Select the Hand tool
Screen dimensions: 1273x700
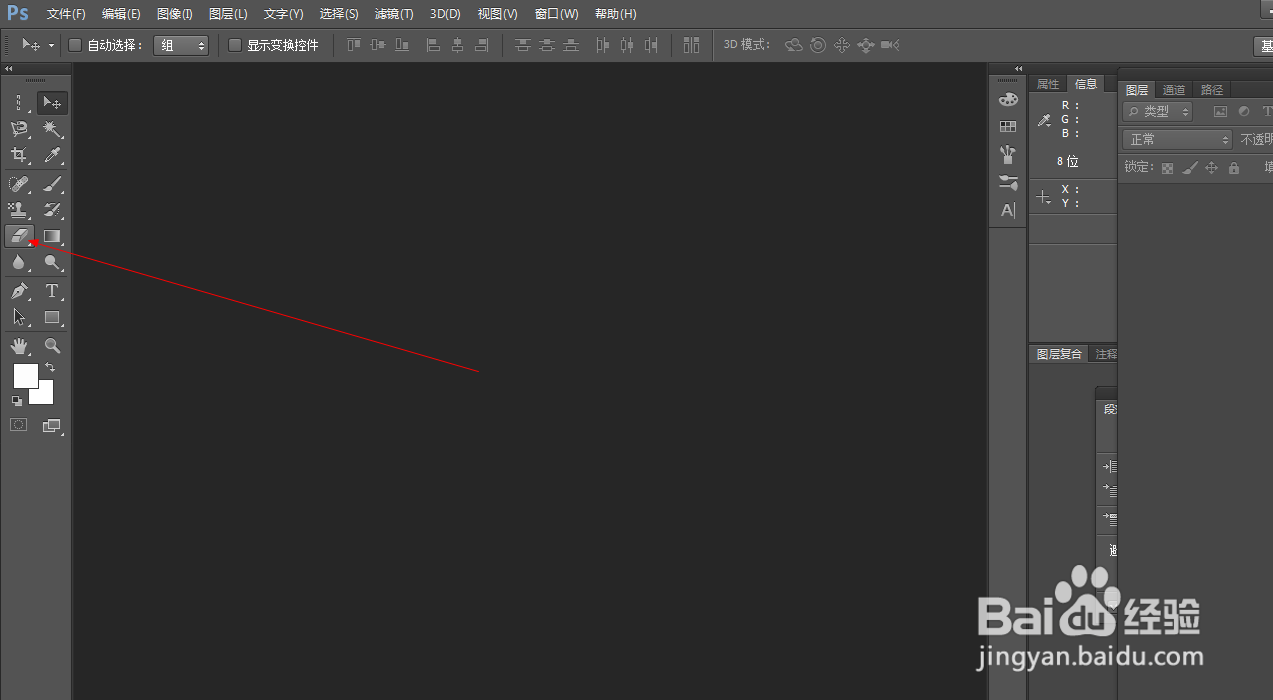coord(18,346)
